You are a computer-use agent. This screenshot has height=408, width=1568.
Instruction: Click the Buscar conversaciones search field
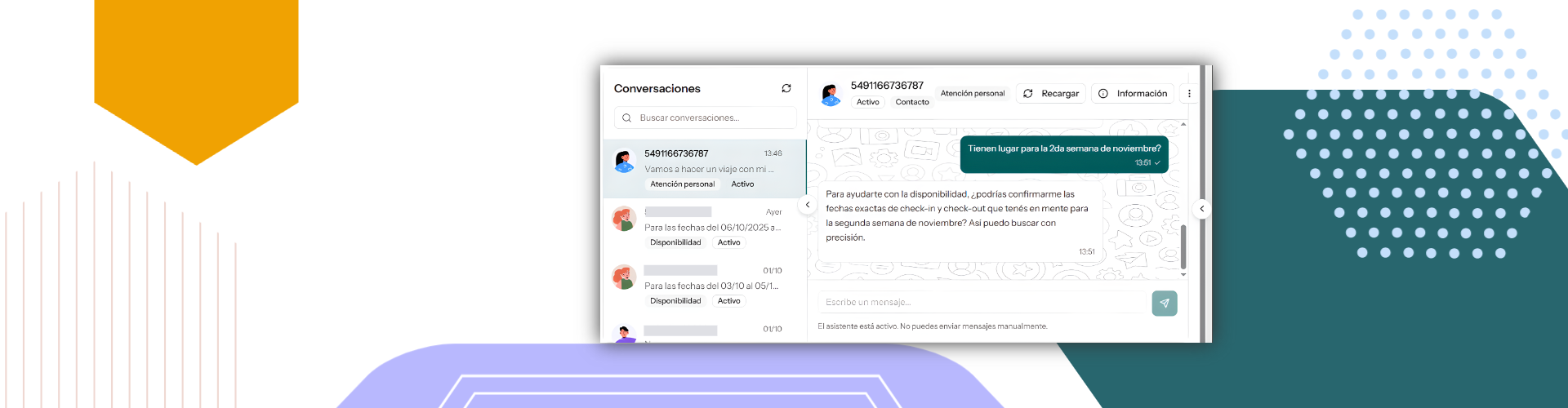click(x=705, y=118)
